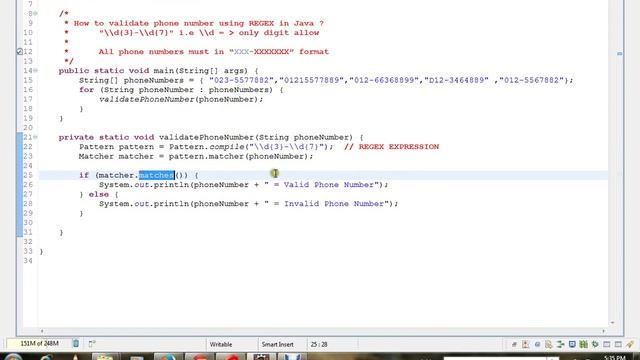The height and width of the screenshot is (360, 640).
Task: Click 'for (String phoneNumber' on line 16
Action: pos(136,90)
